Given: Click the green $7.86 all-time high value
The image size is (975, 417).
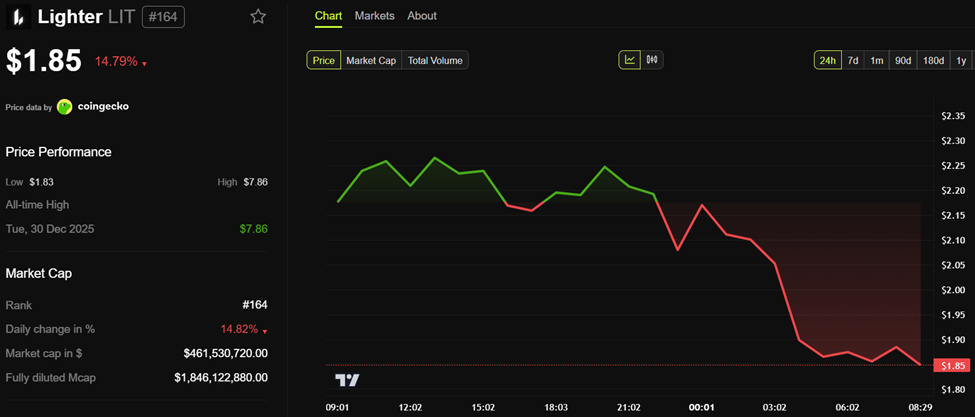Looking at the screenshot, I should click(254, 229).
